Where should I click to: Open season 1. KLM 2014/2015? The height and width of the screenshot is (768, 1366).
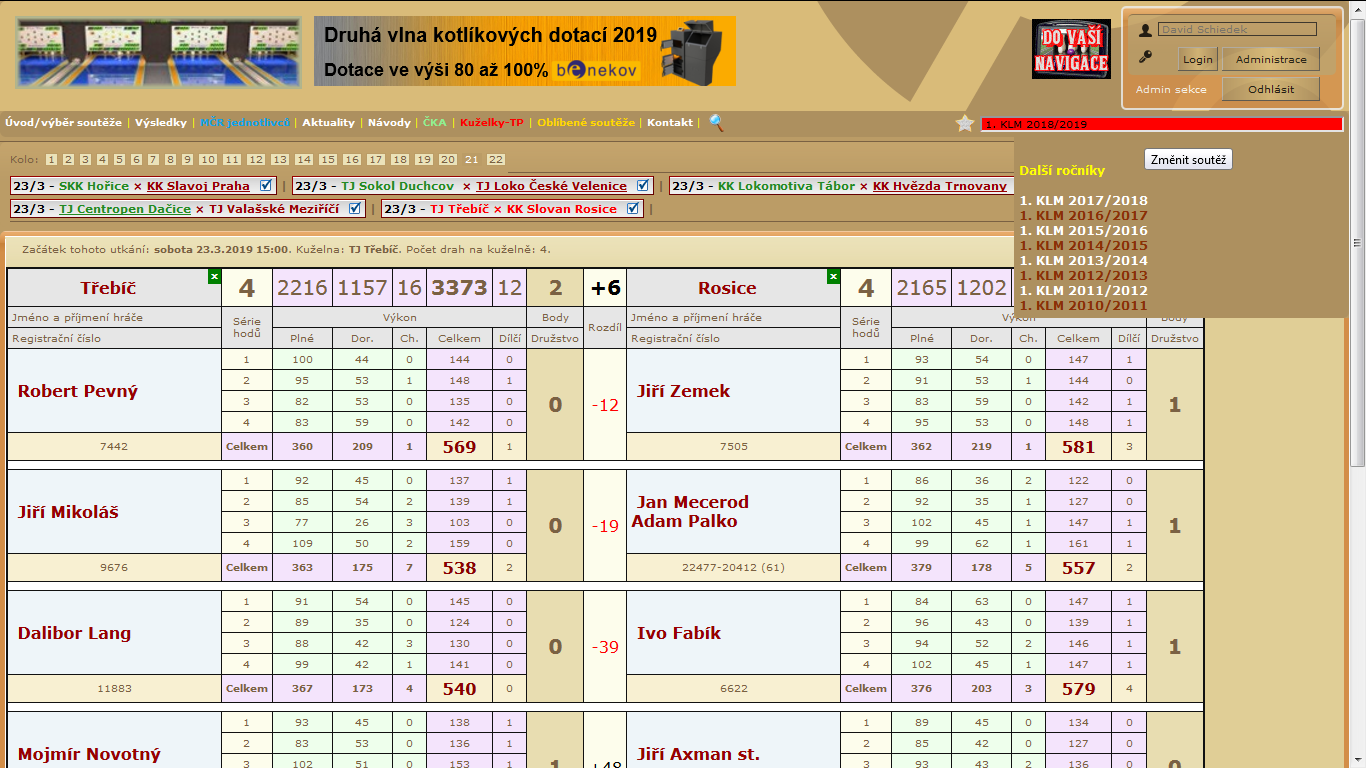tap(1084, 245)
